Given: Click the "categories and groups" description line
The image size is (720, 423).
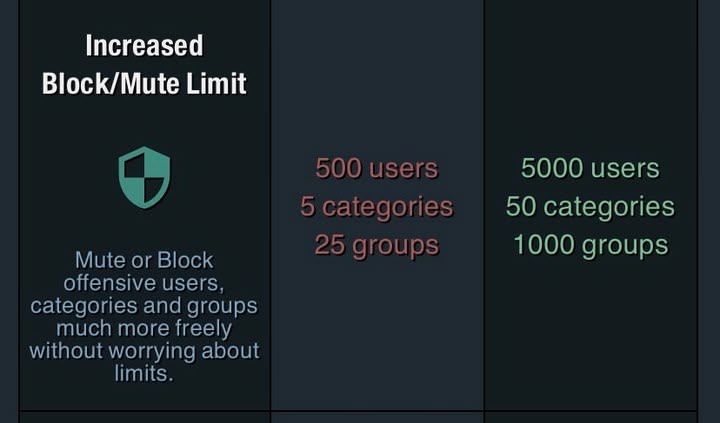Looking at the screenshot, I should 144,306.
